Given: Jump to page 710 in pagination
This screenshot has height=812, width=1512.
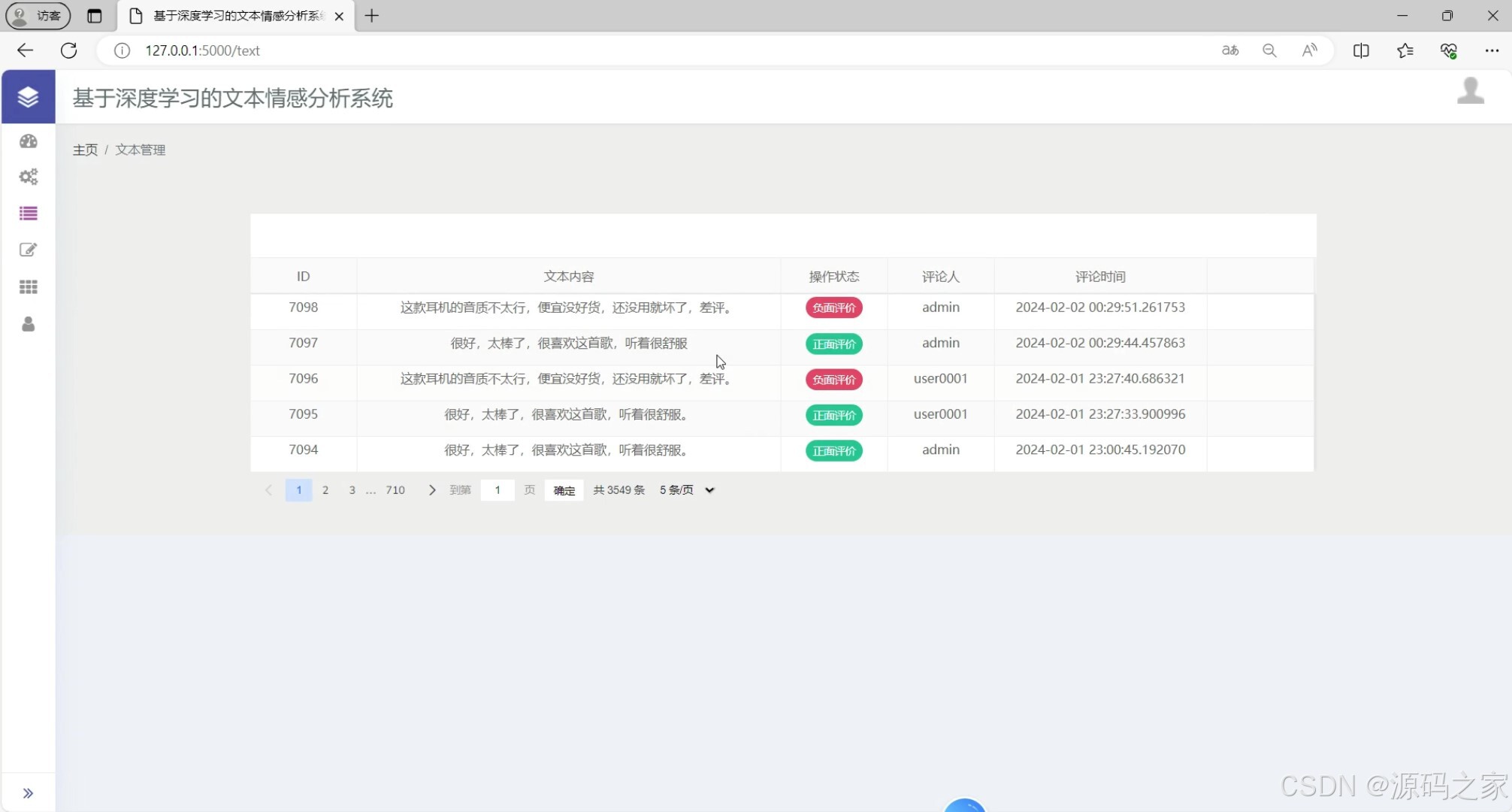Looking at the screenshot, I should (394, 489).
